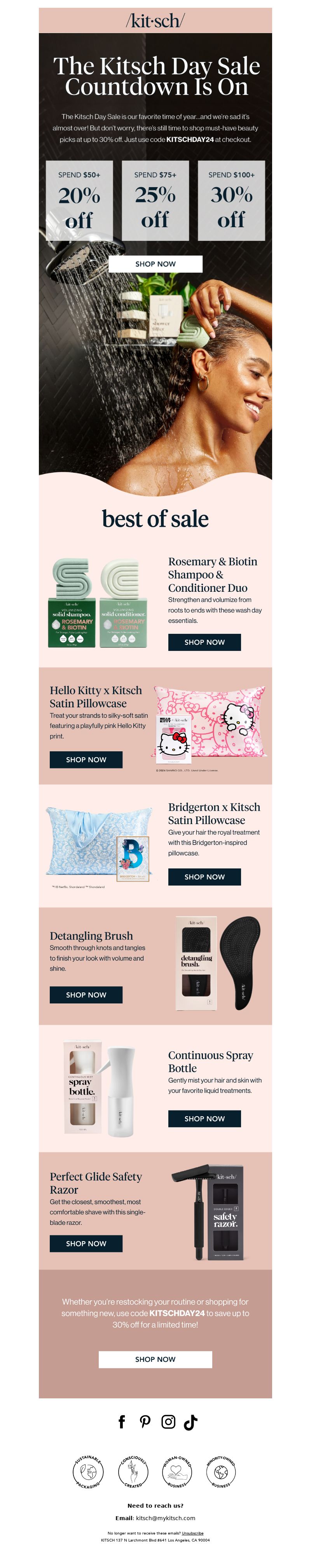Click Shop Now for Detangling Brush
Screen dimensions: 311x1568
[86, 994]
